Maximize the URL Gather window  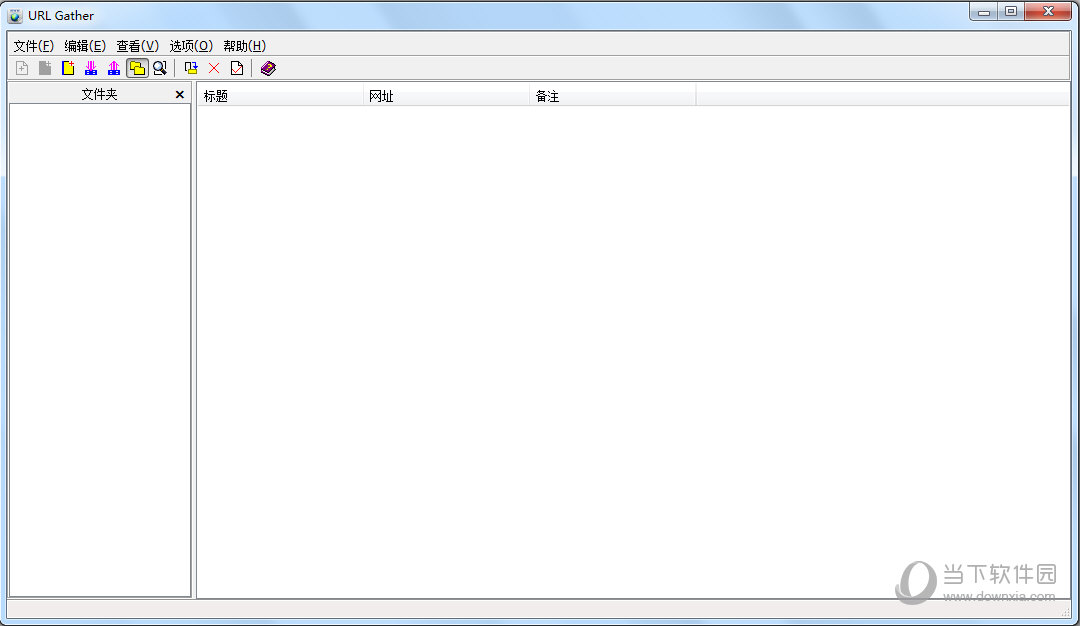coord(1011,12)
